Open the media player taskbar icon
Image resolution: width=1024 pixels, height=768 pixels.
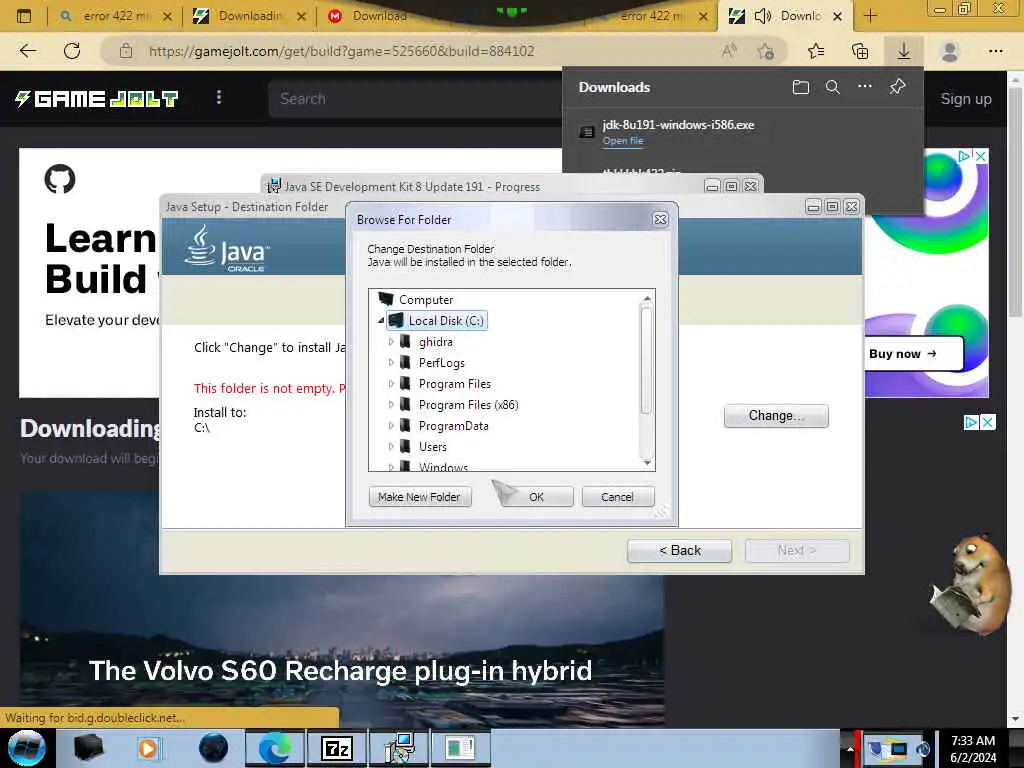point(148,748)
